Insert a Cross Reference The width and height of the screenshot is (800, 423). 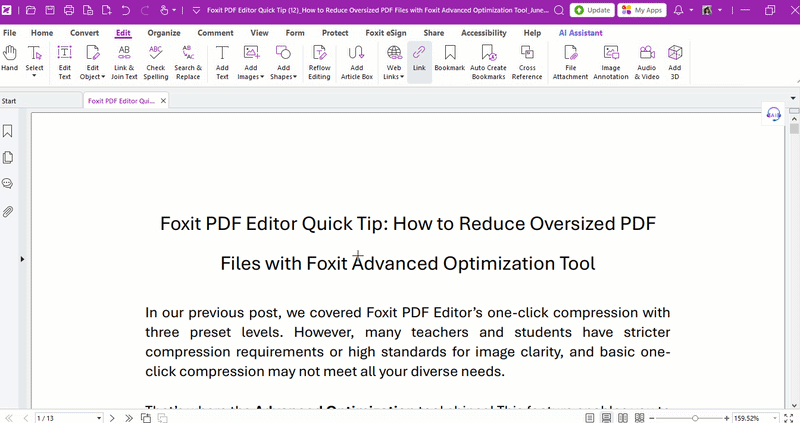(x=527, y=62)
